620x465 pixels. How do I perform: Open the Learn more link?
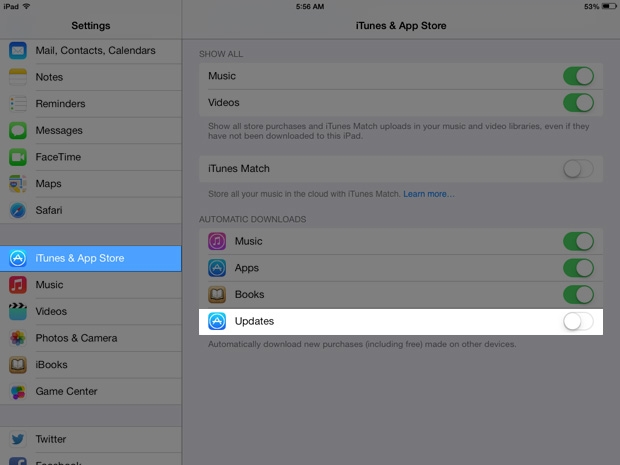pyautogui.click(x=429, y=194)
